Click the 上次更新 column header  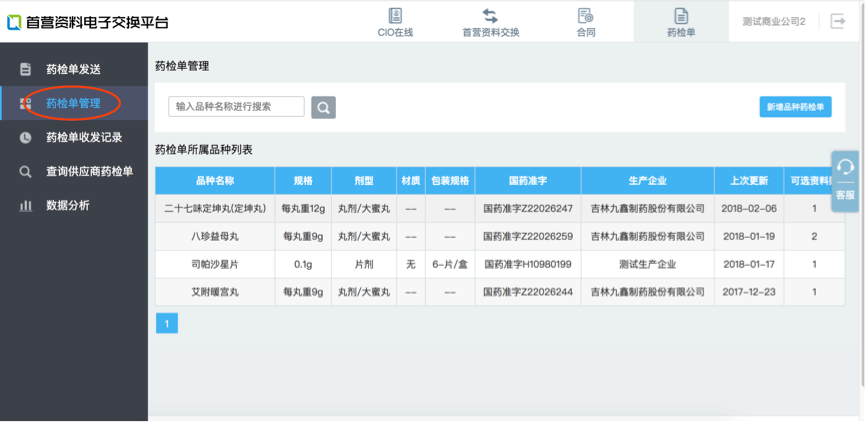click(749, 181)
